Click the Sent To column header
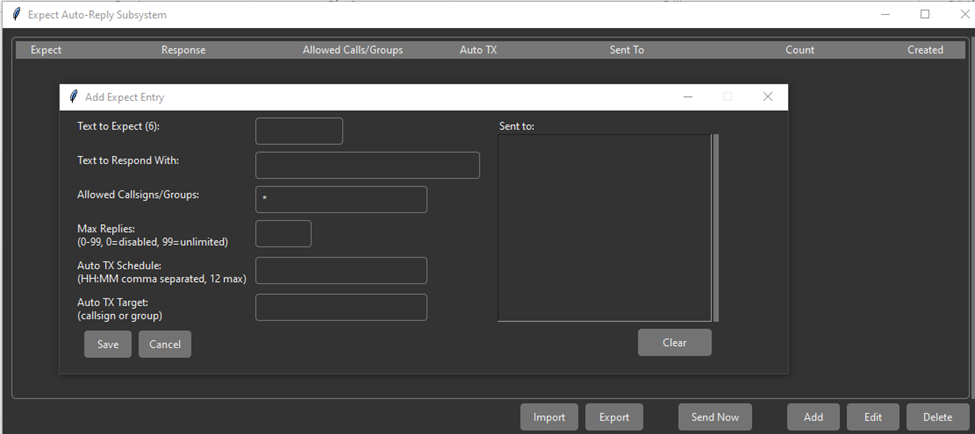This screenshot has height=434, width=975. 627,50
